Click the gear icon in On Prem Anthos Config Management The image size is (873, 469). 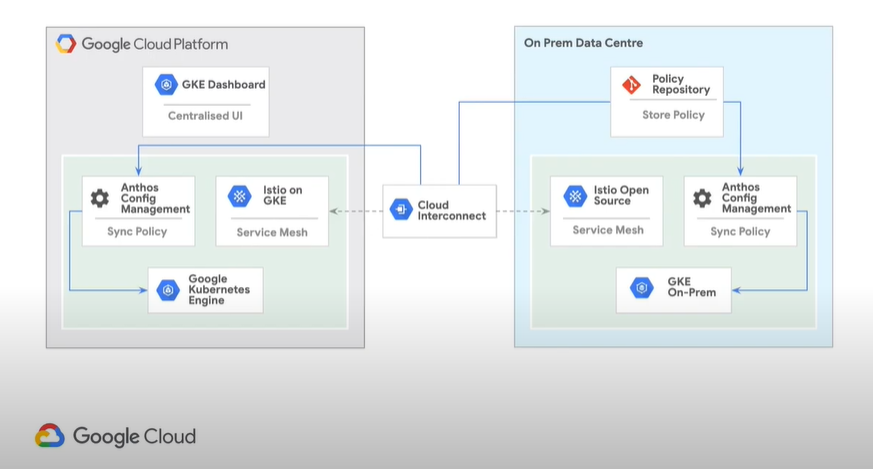coord(702,198)
